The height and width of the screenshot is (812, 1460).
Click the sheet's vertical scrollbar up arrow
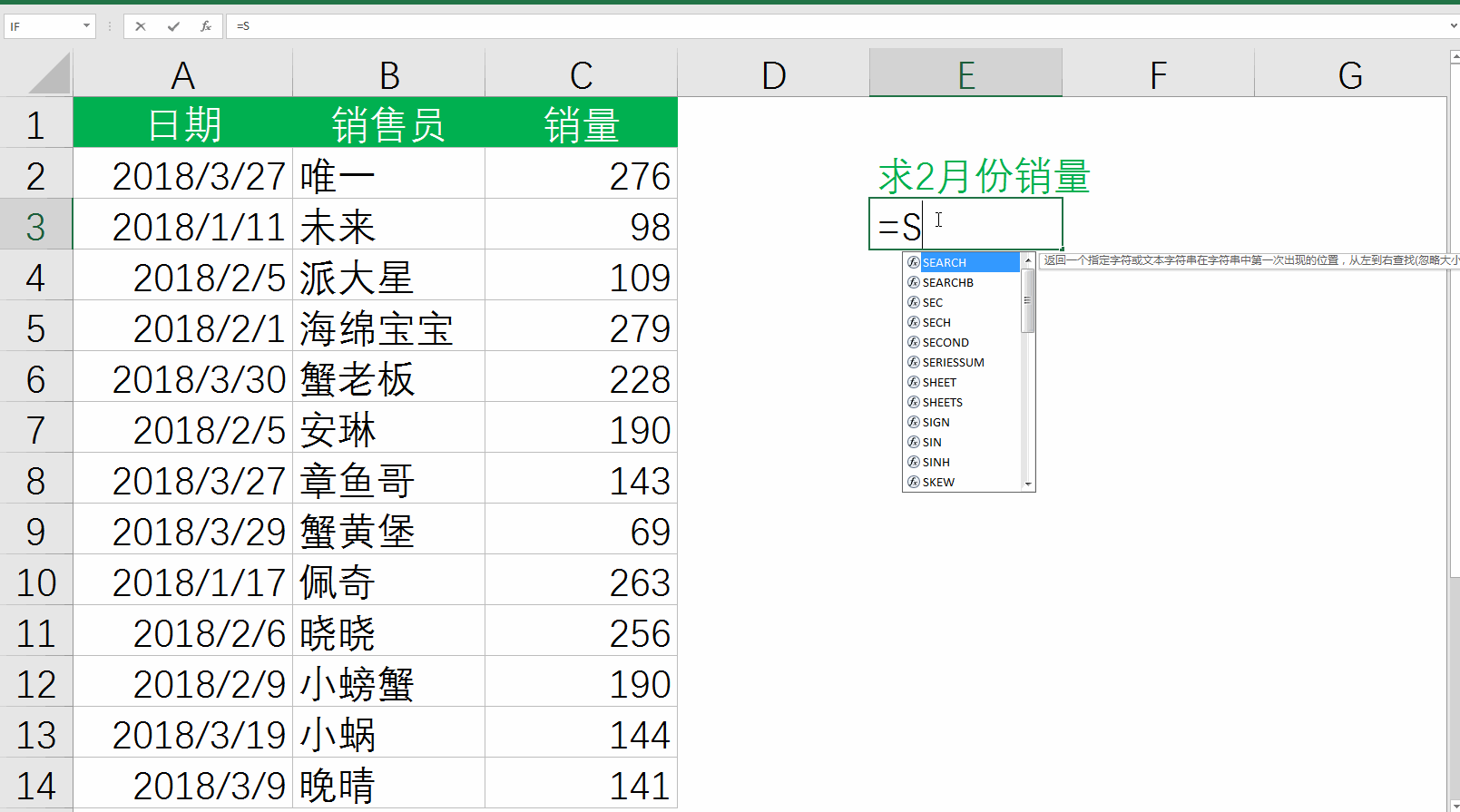coord(1455,57)
